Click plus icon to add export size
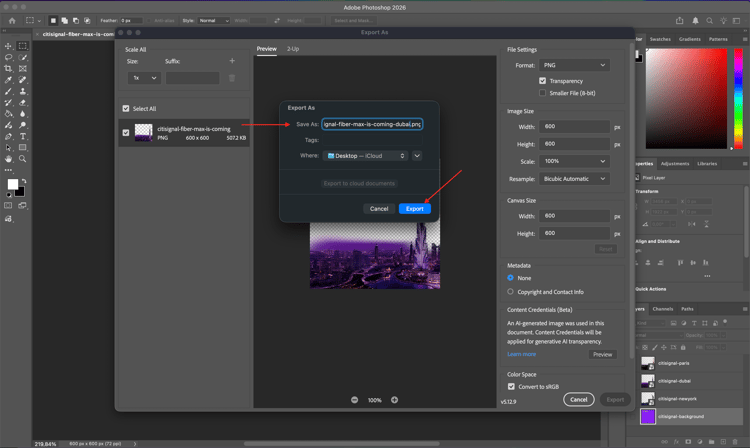Screen dimensions: 750x448 pos(232,61)
